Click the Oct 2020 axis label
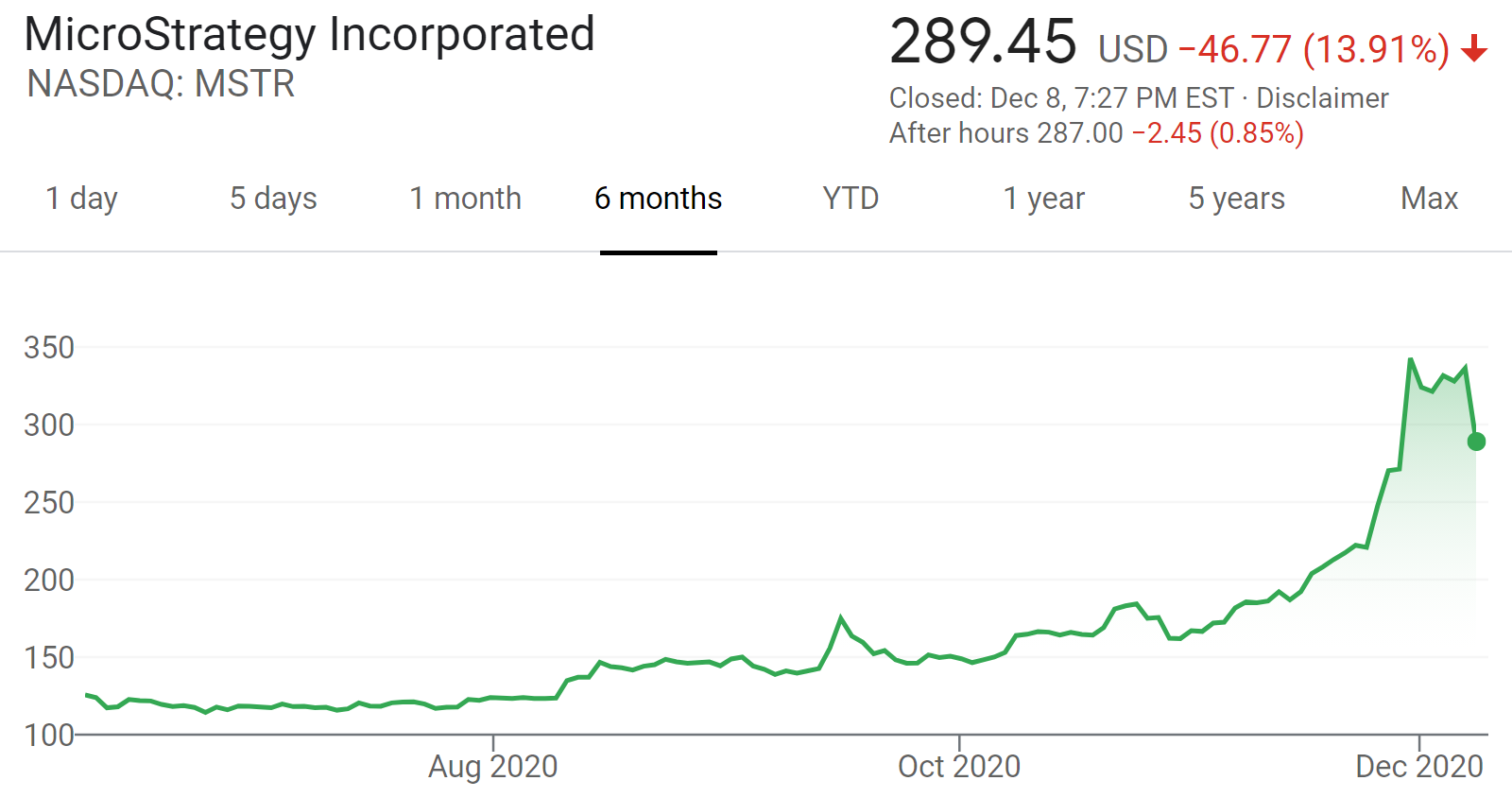 [x=959, y=766]
